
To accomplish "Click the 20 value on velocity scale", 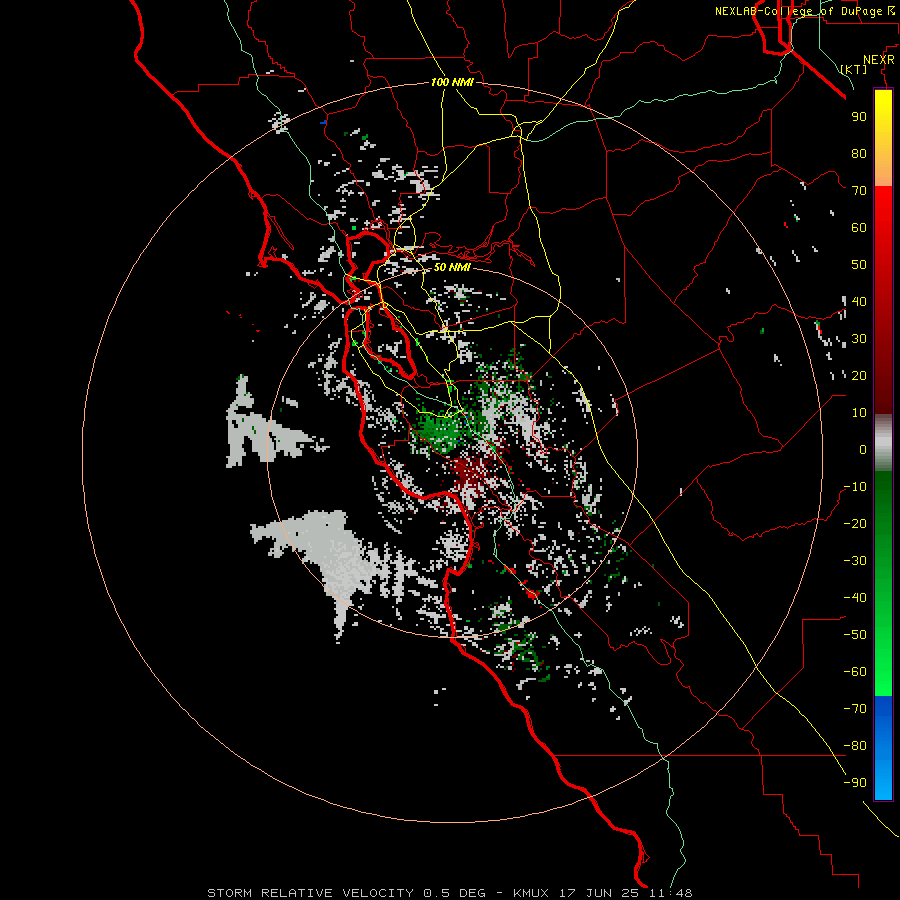I will [859, 375].
